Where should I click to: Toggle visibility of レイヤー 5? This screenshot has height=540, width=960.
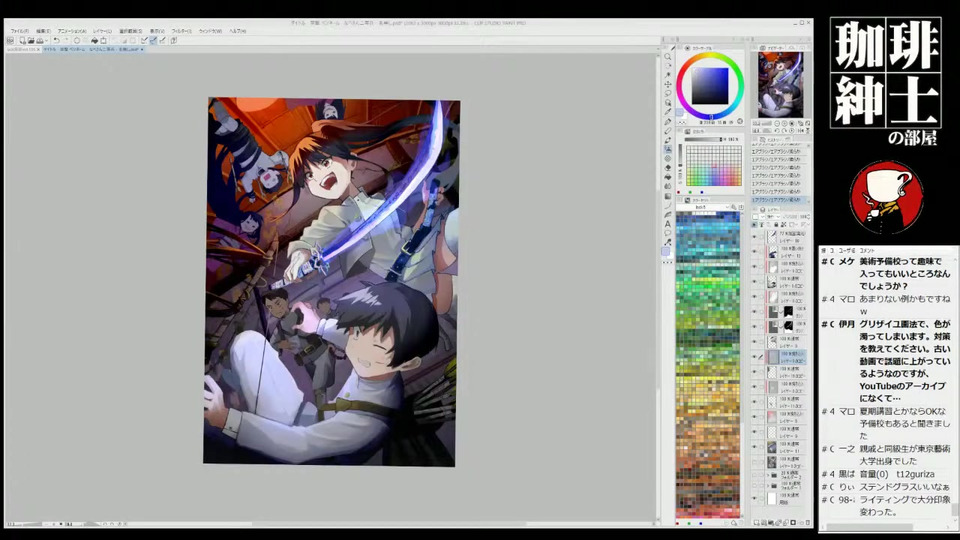(754, 416)
